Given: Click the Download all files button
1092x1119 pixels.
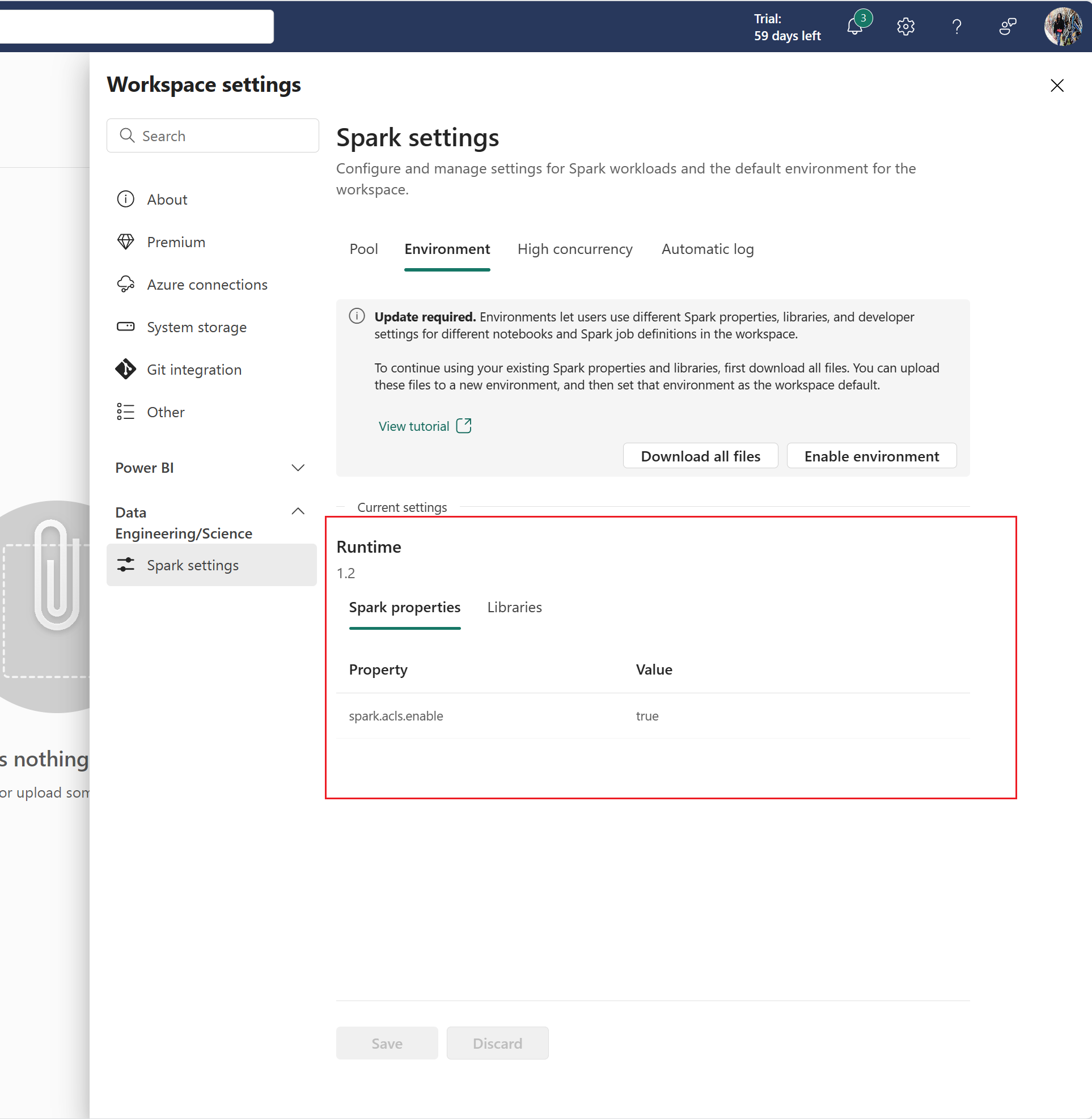Looking at the screenshot, I should point(701,455).
